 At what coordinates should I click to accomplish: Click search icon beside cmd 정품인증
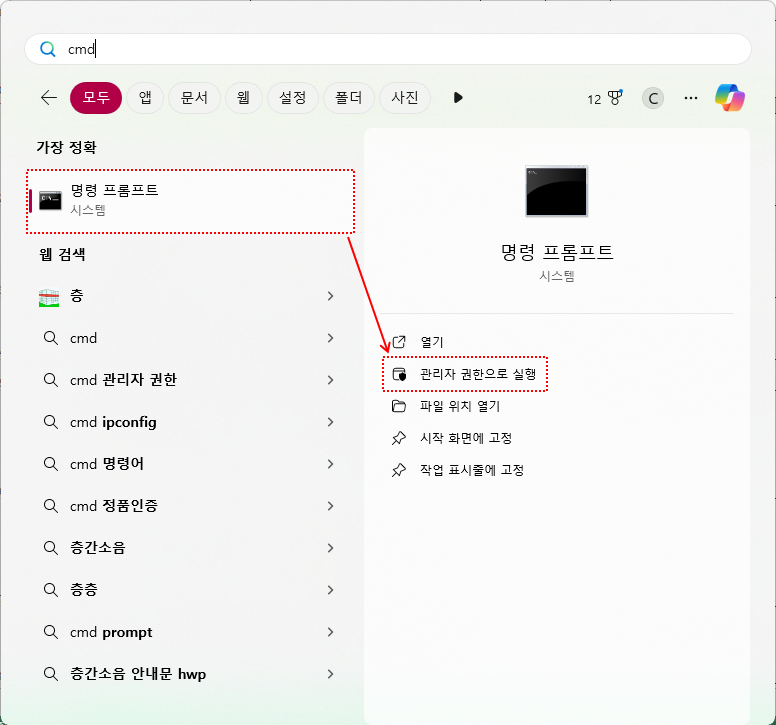[x=50, y=506]
